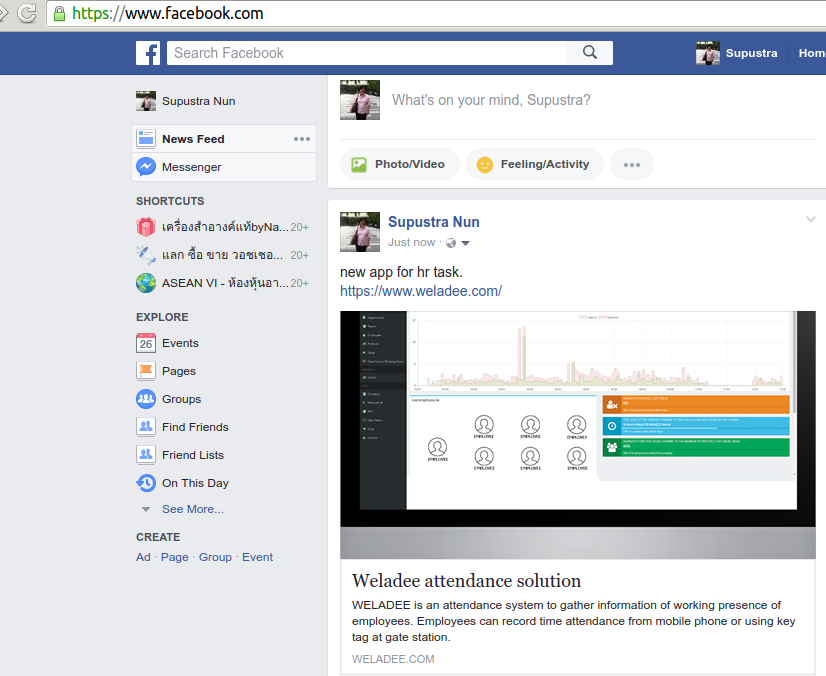The height and width of the screenshot is (676, 826).
Task: Open News Feed options ellipsis
Action: pos(302,139)
